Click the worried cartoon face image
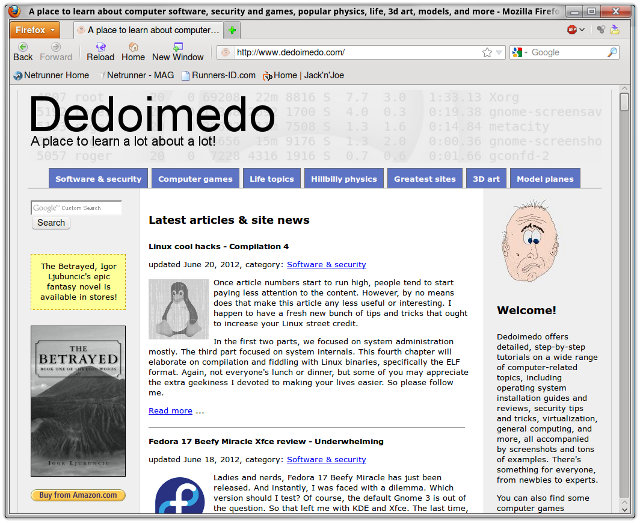 [x=530, y=241]
